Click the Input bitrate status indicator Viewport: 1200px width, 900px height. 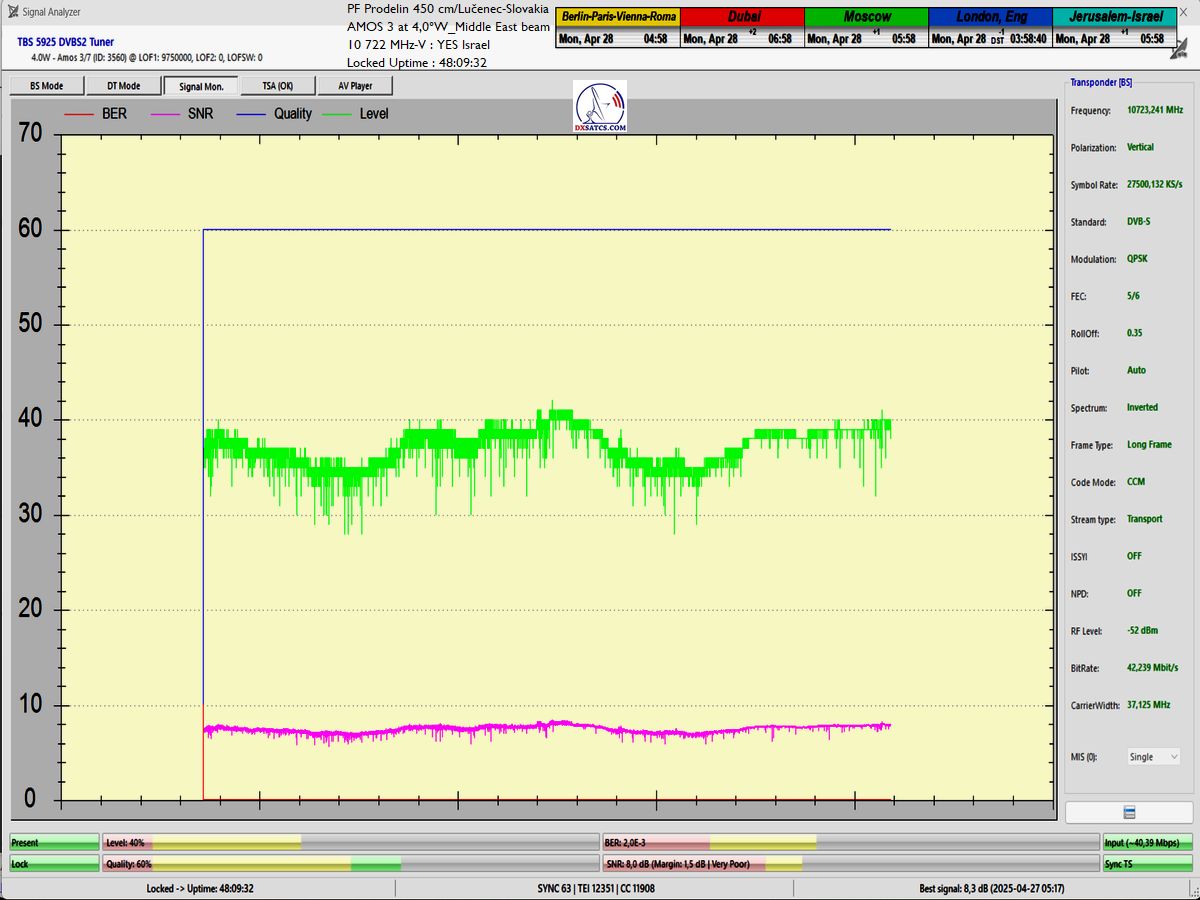click(x=1147, y=843)
